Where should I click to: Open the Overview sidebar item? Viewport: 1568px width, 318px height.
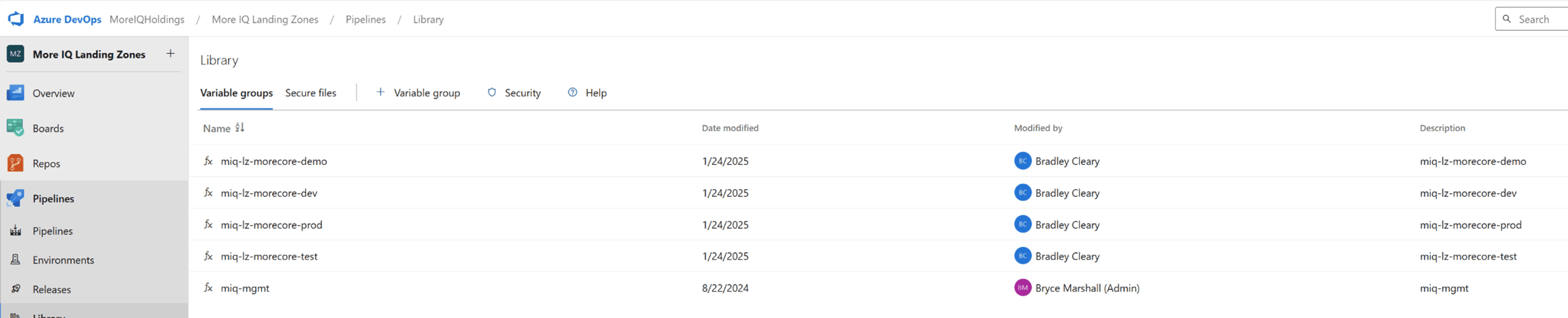tap(53, 93)
